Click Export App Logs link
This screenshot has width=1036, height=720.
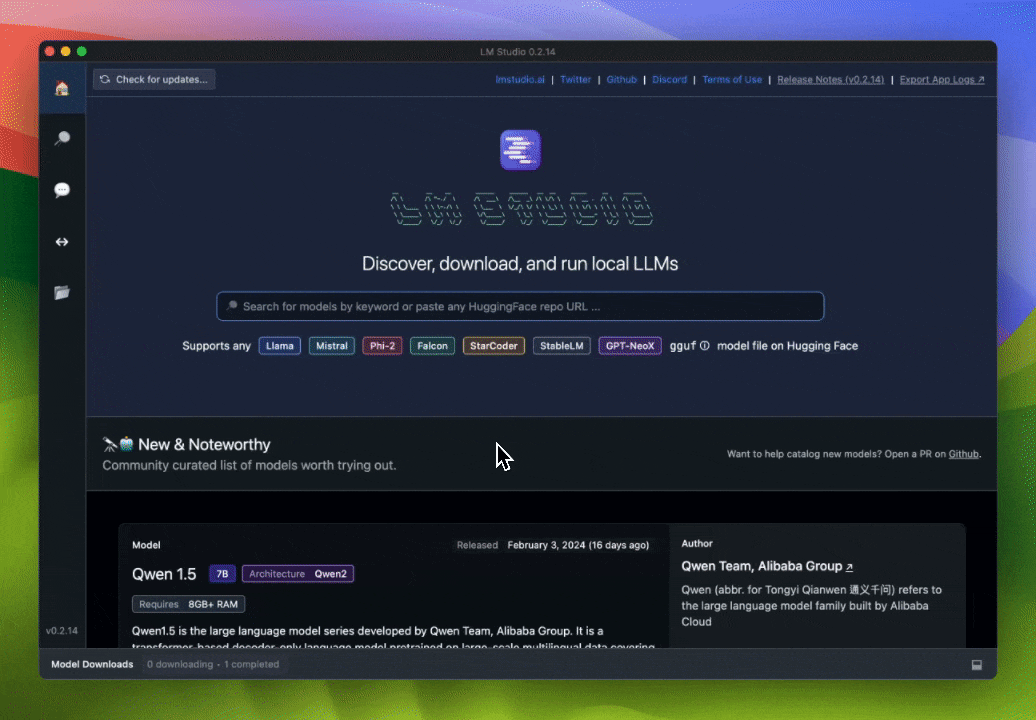point(941,80)
